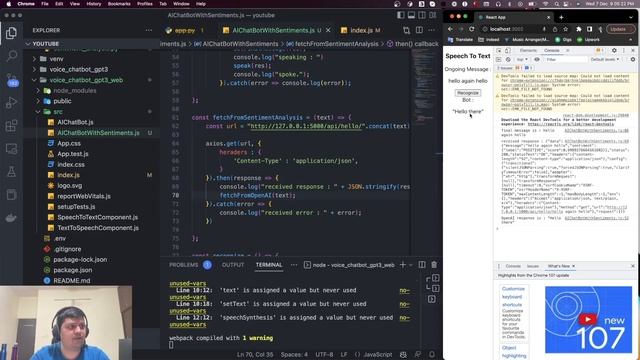Open Translate bookmark in Chrome
Screen dimensions: 640x360
(x=460, y=40)
